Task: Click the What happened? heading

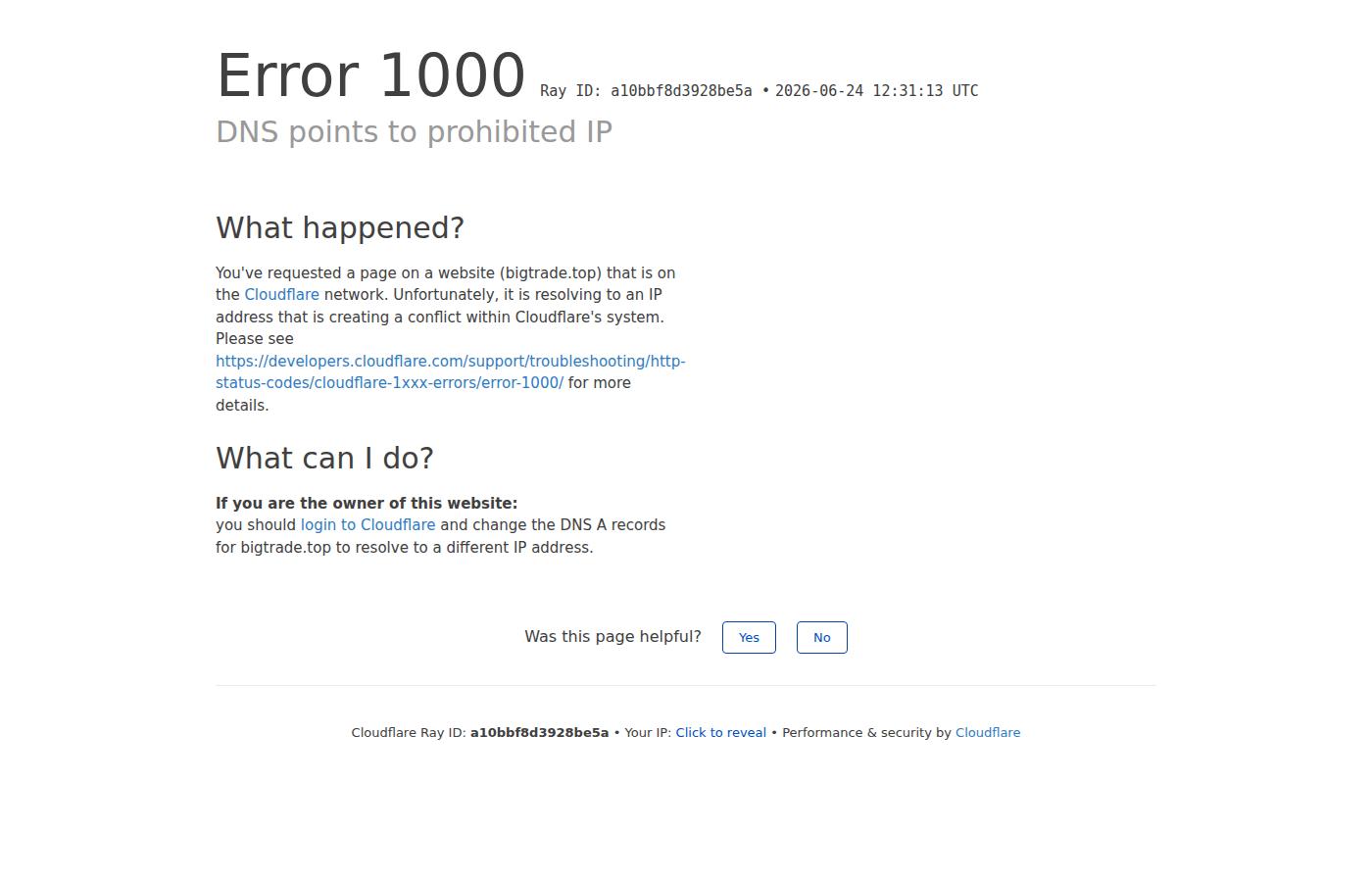Action: pyautogui.click(x=340, y=228)
